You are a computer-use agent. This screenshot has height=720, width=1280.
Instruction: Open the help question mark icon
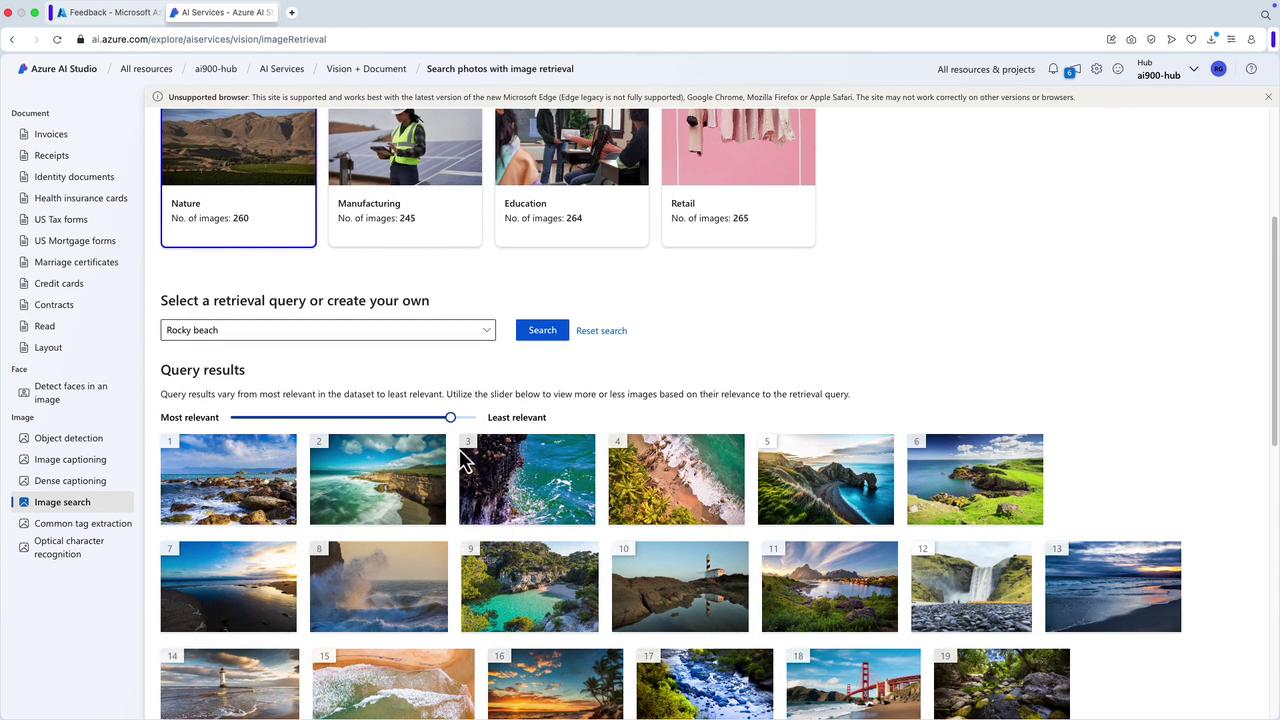tap(1251, 69)
